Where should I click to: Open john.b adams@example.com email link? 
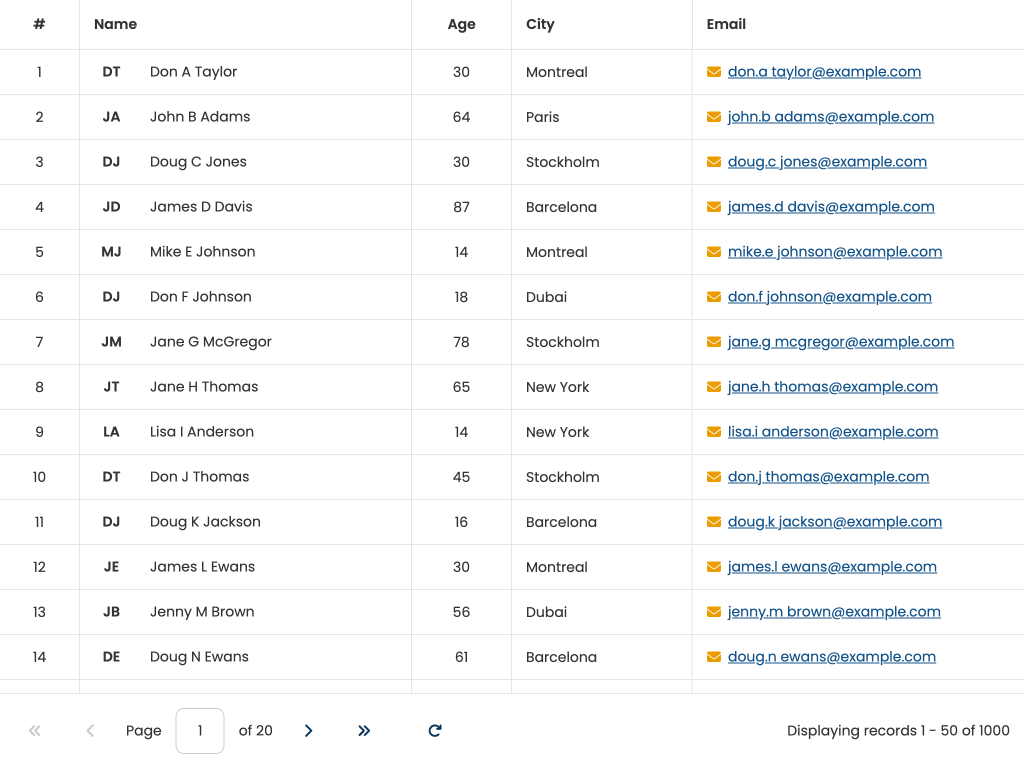coord(830,117)
